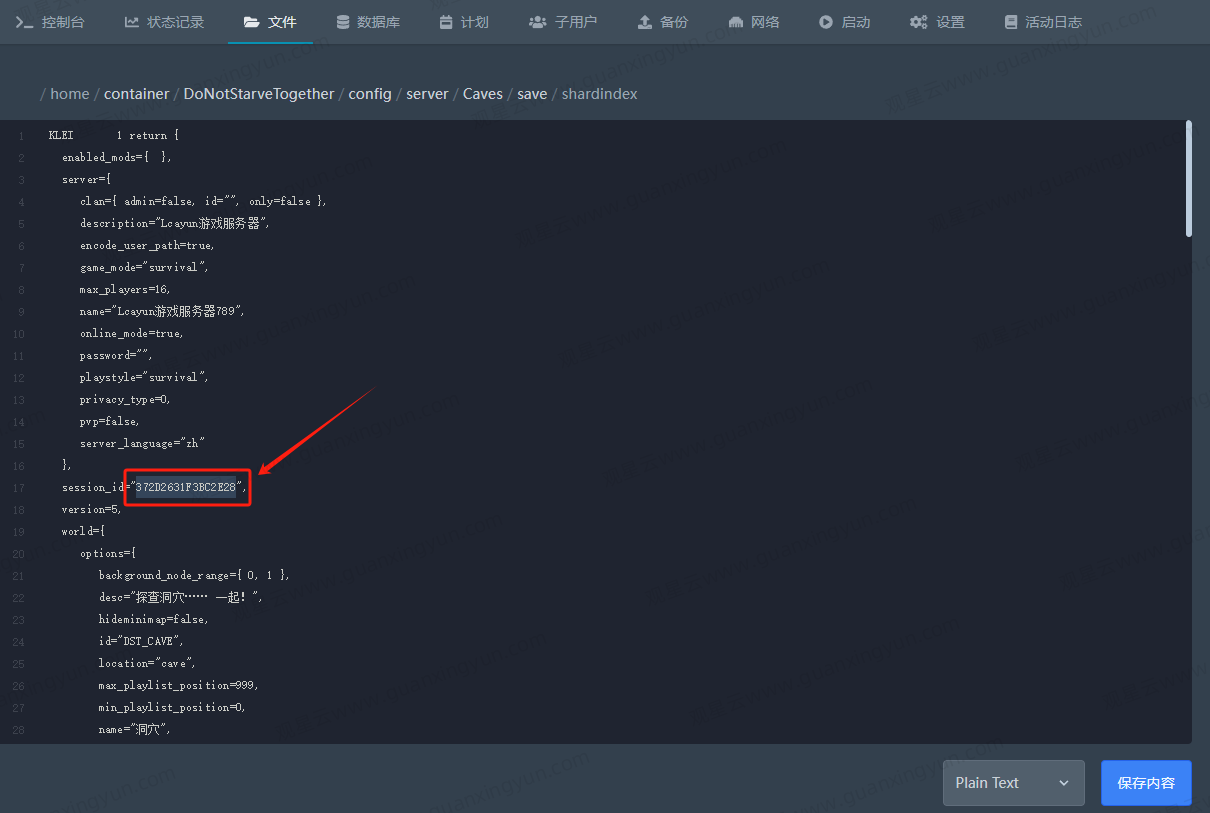This screenshot has height=813, width=1210.
Task: Click the console terminal icon in navbar
Action: [25, 22]
